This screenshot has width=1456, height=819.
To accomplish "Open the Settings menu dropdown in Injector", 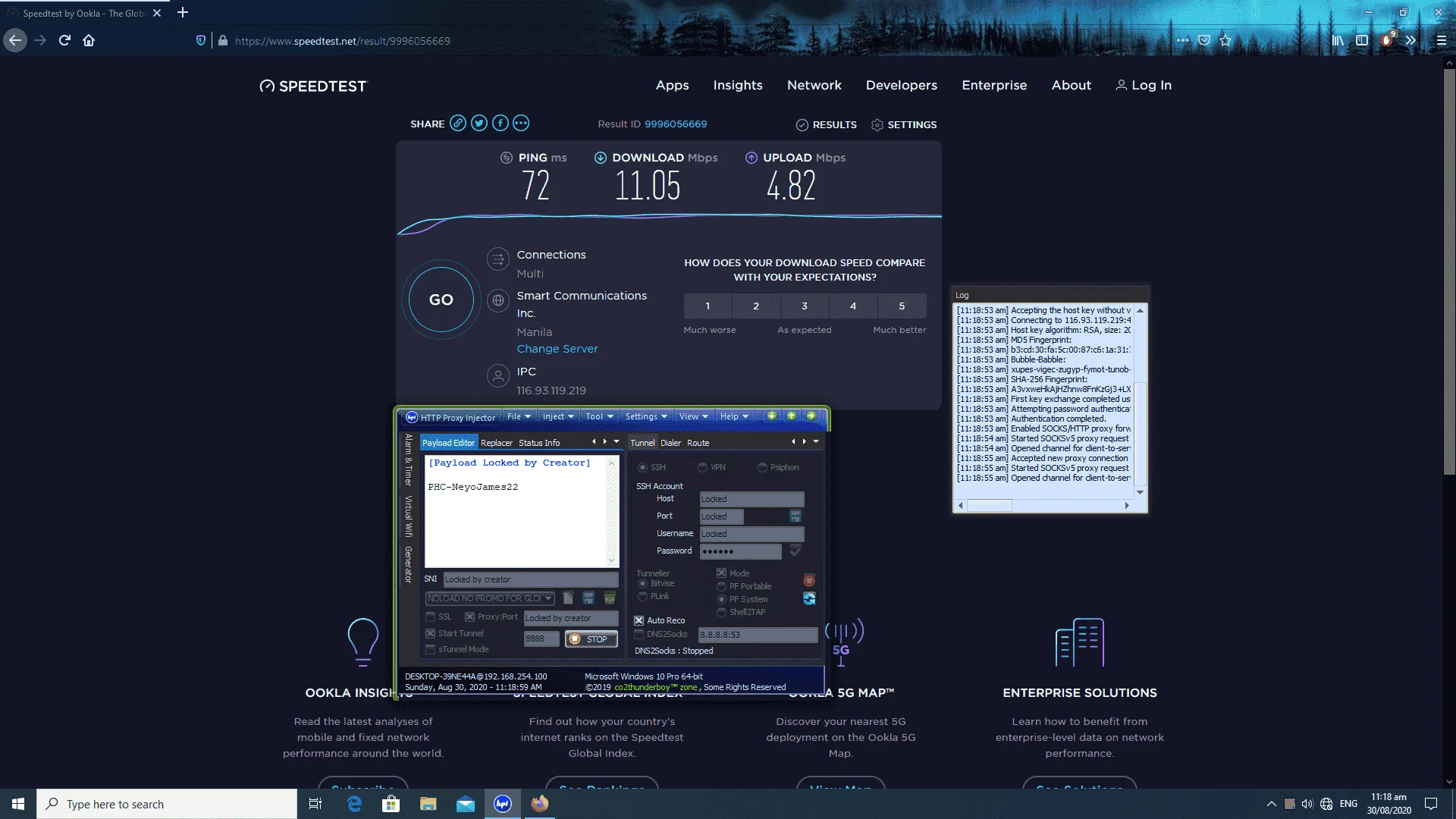I will [x=646, y=417].
